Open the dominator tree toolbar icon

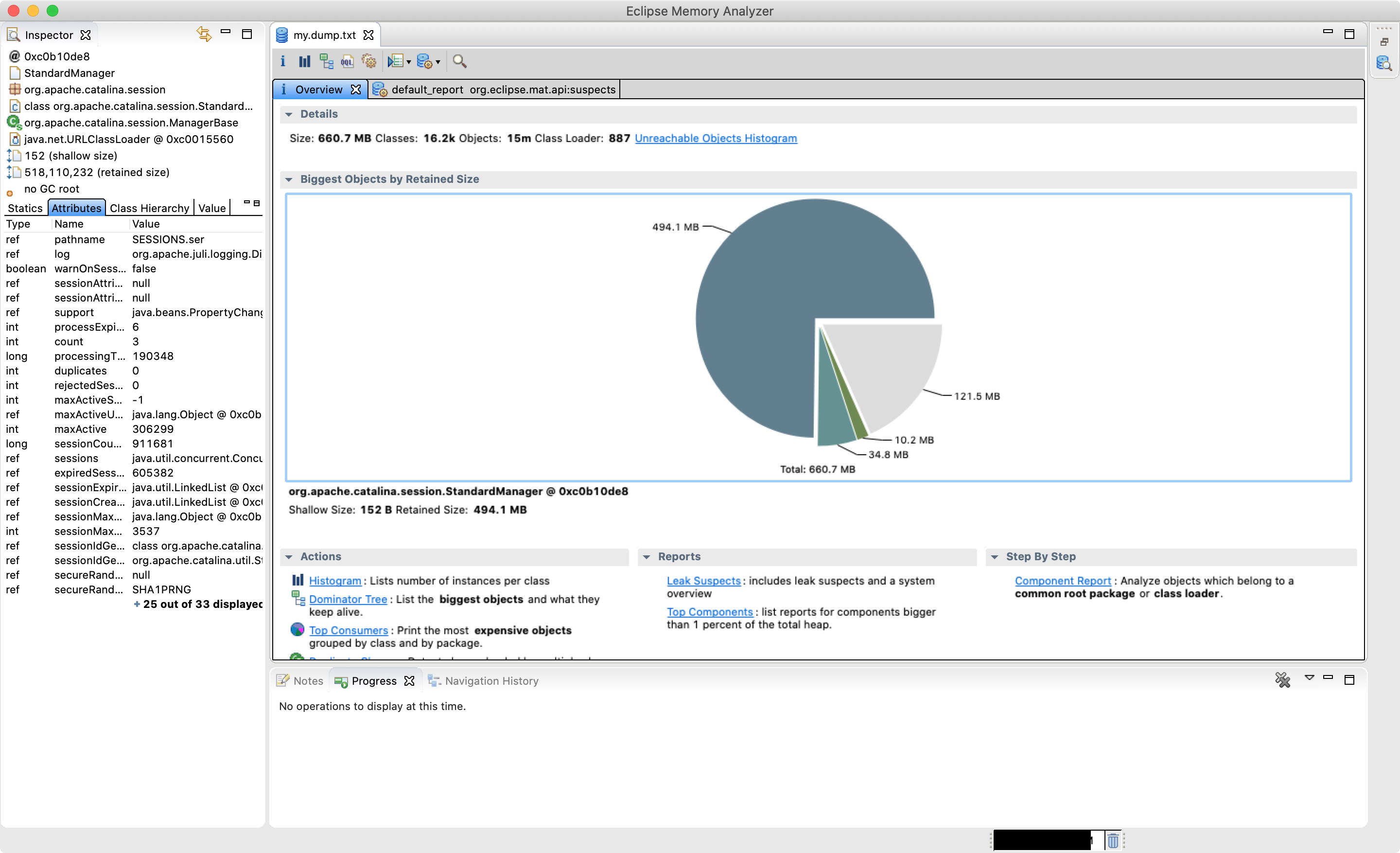tap(326, 61)
